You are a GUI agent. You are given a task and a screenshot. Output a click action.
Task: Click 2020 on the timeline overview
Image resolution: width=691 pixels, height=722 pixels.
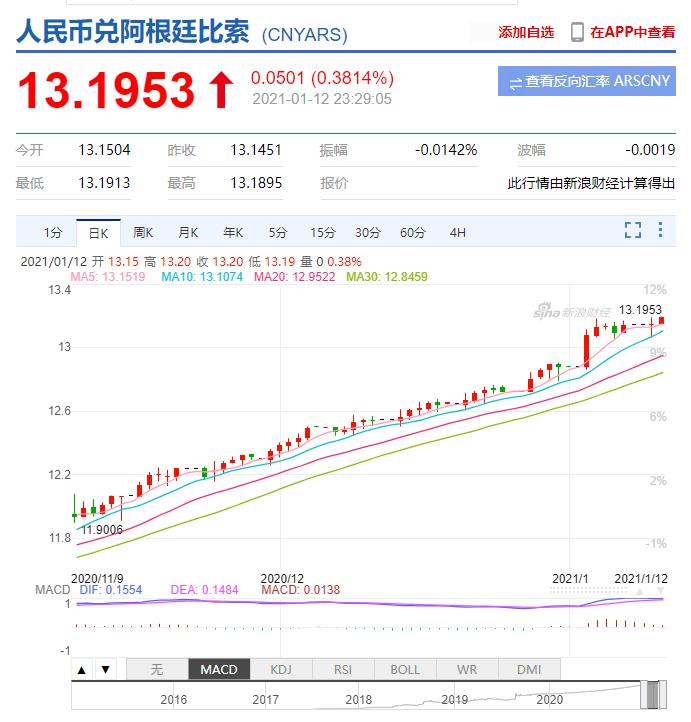550,700
